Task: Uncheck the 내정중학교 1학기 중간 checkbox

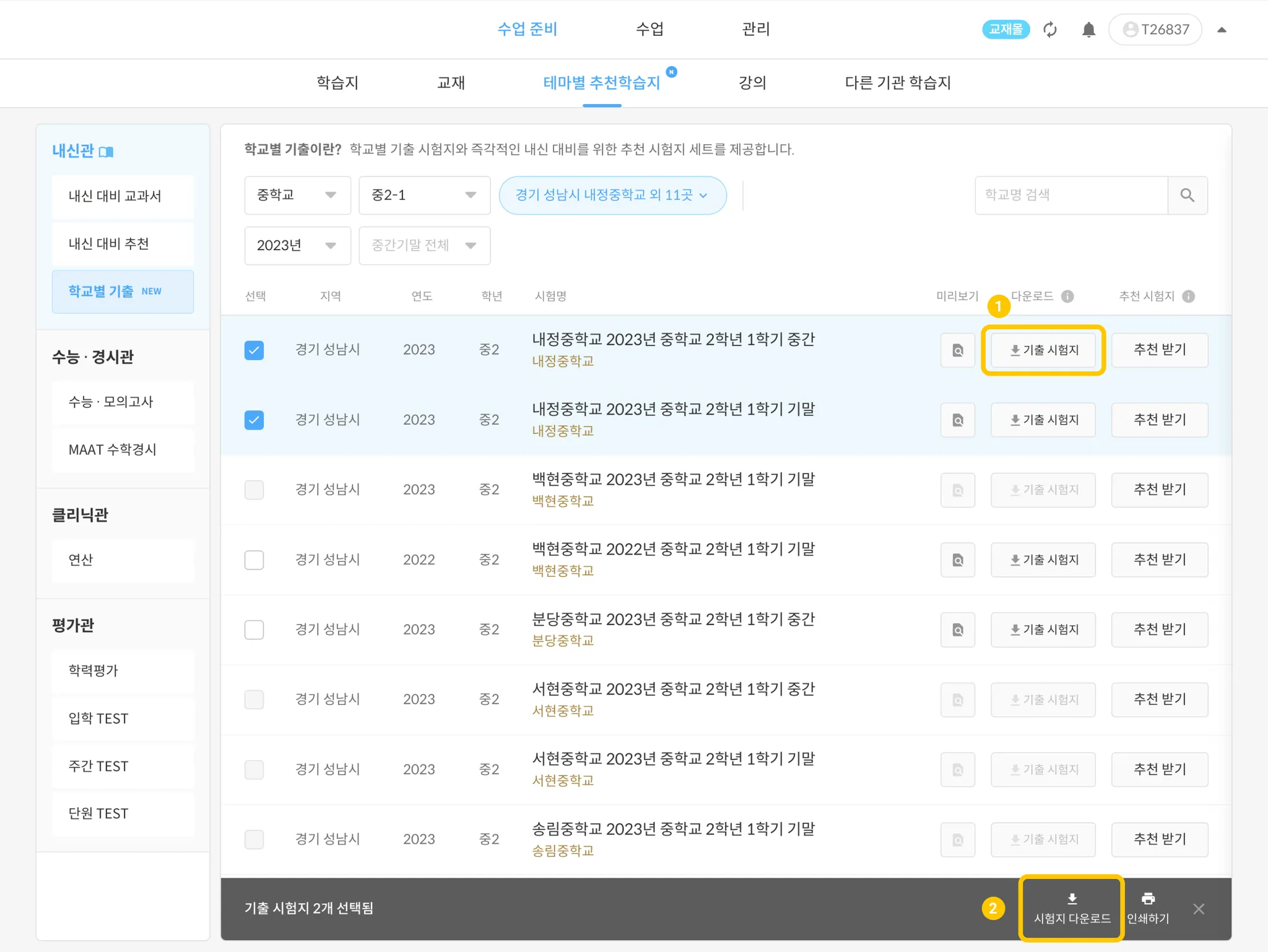Action: 254,350
